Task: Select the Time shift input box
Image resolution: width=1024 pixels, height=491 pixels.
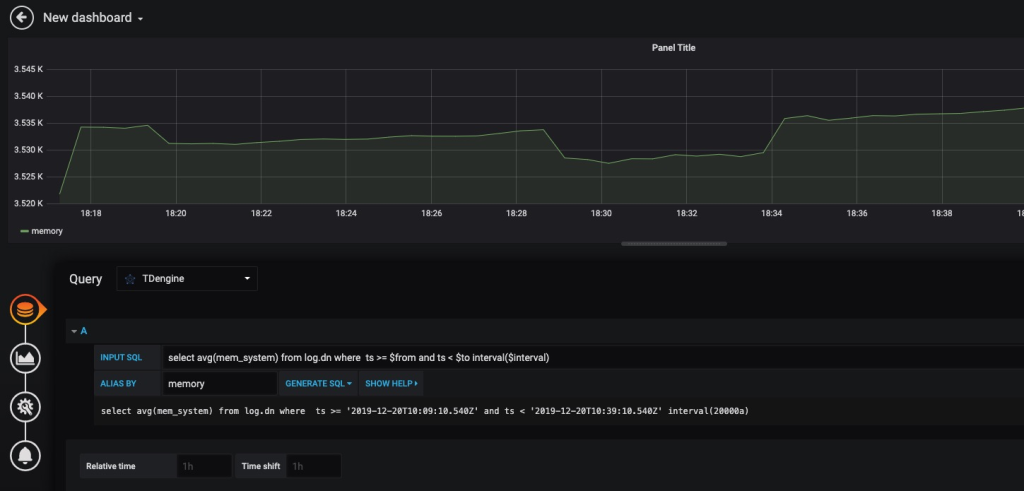Action: click(313, 466)
